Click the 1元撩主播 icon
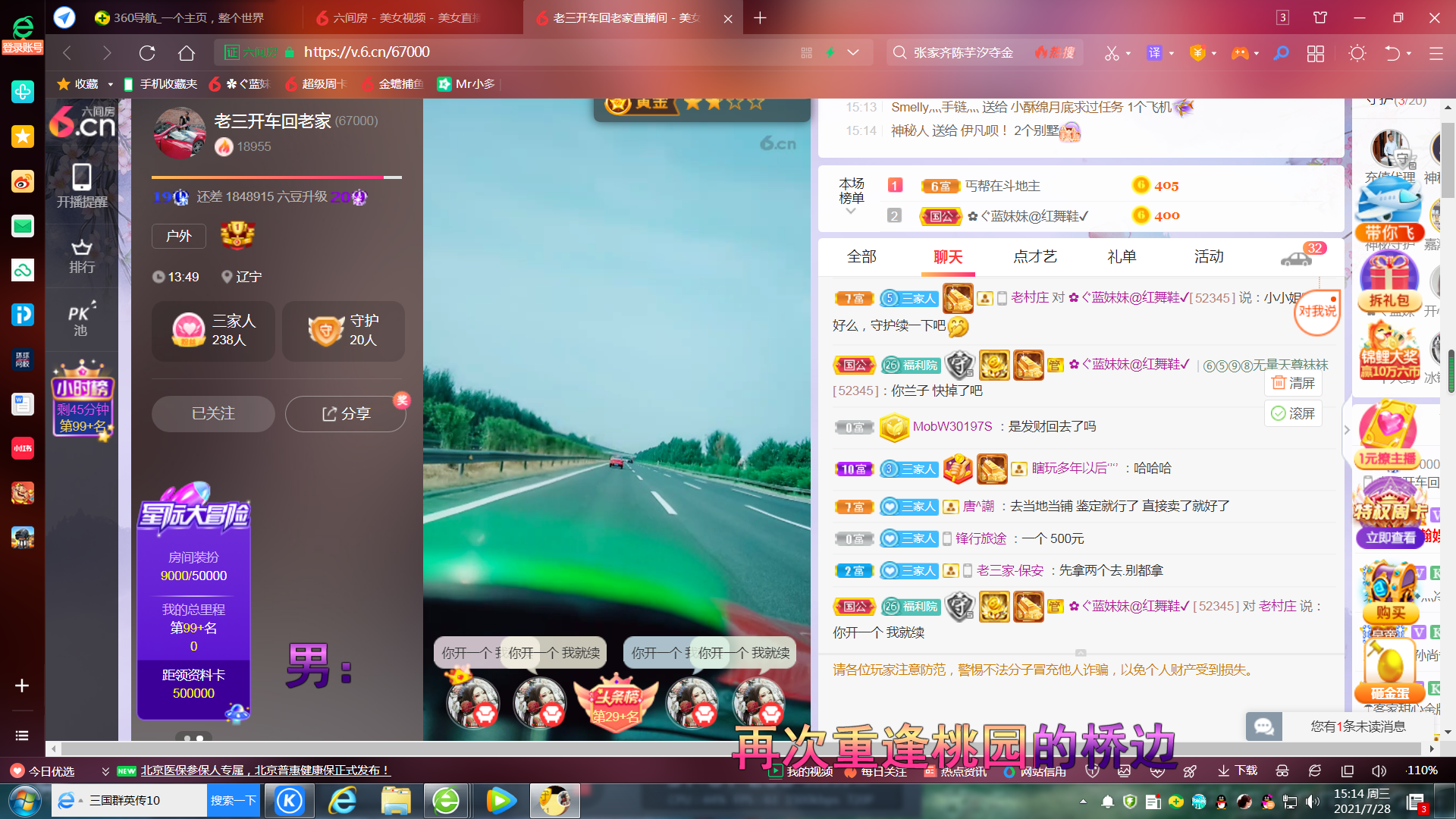 point(1388,436)
